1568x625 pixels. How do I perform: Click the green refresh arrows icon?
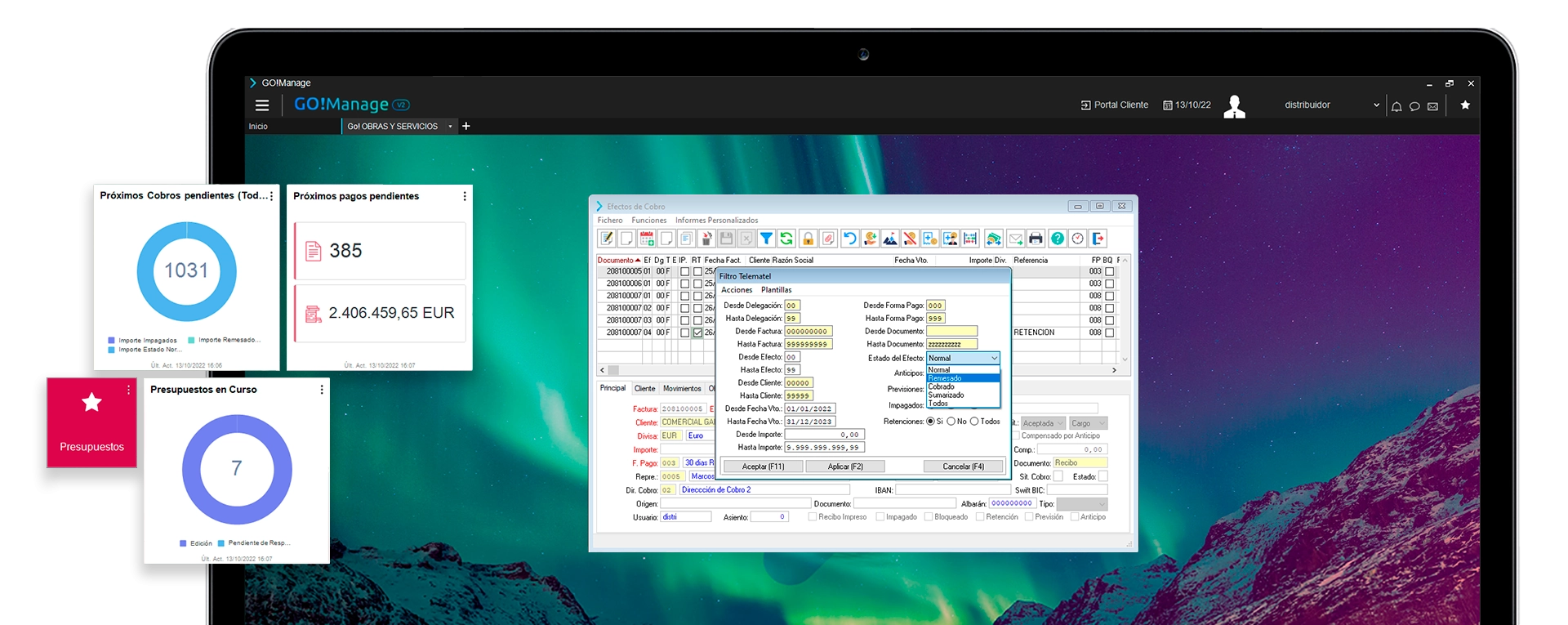[x=786, y=239]
